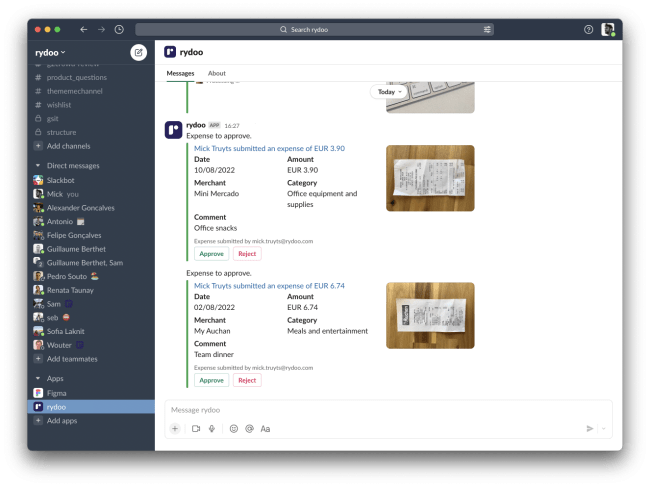This screenshot has height=487, width=650.
Task: Approve the EUR 3.90 expense
Action: (x=211, y=254)
